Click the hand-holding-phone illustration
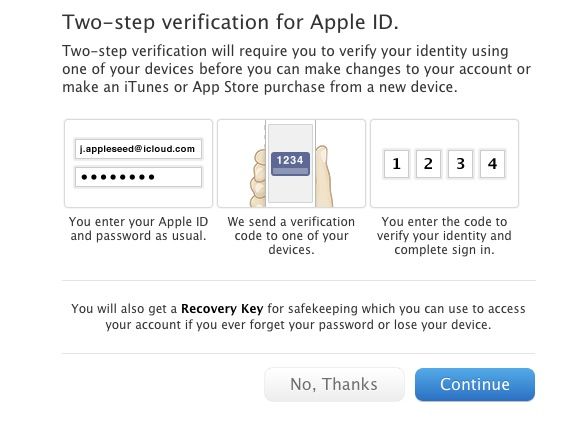Viewport: 587px width, 434px height. click(x=291, y=163)
